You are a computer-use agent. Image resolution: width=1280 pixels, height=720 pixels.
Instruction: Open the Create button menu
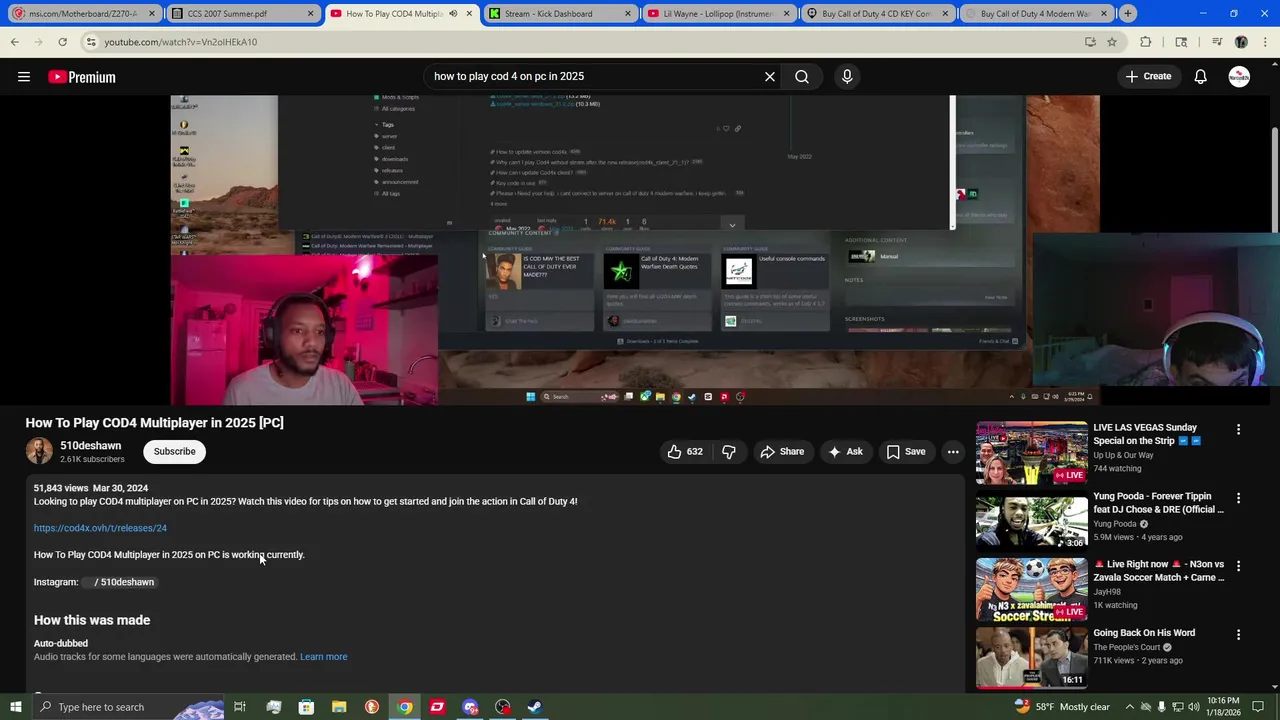[x=1148, y=77]
